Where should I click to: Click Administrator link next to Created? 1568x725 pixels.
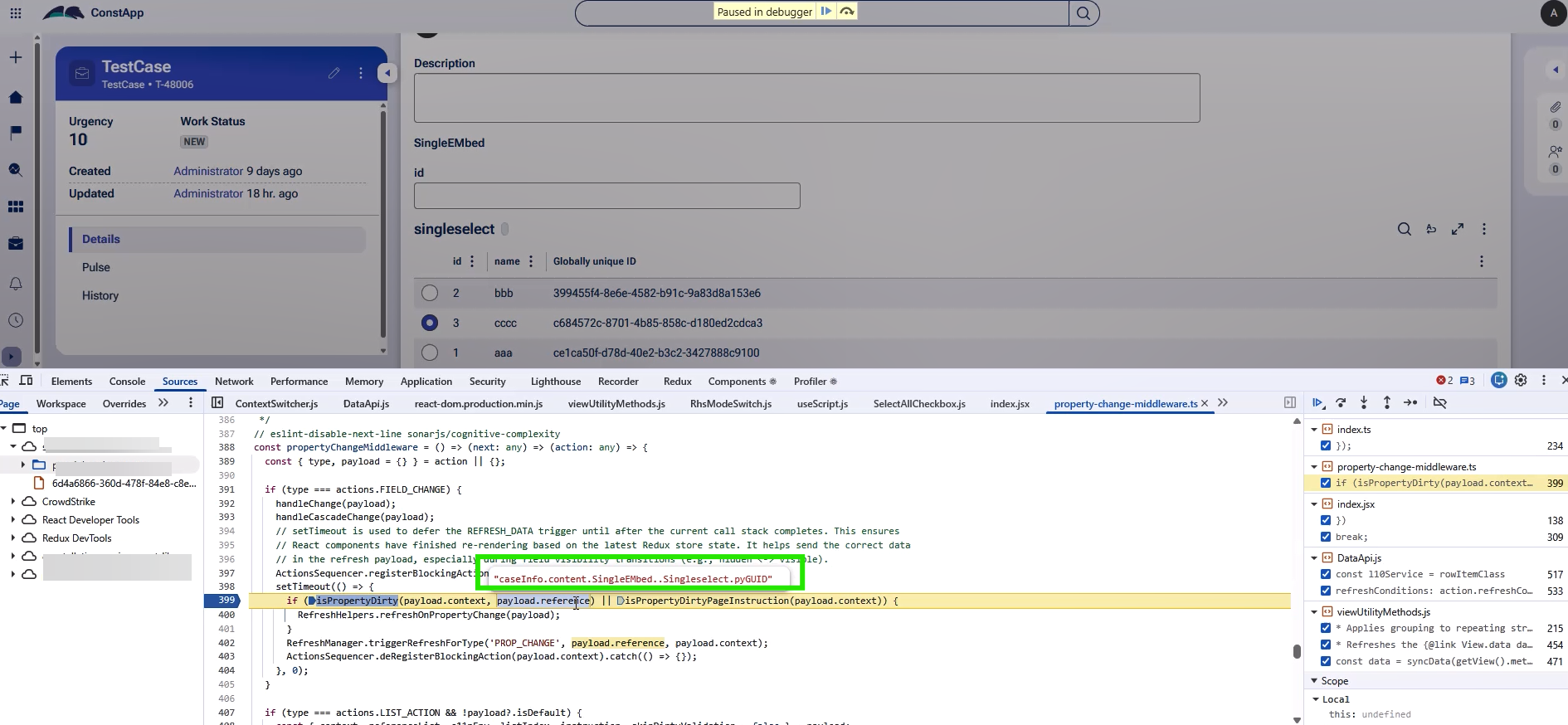pyautogui.click(x=208, y=171)
